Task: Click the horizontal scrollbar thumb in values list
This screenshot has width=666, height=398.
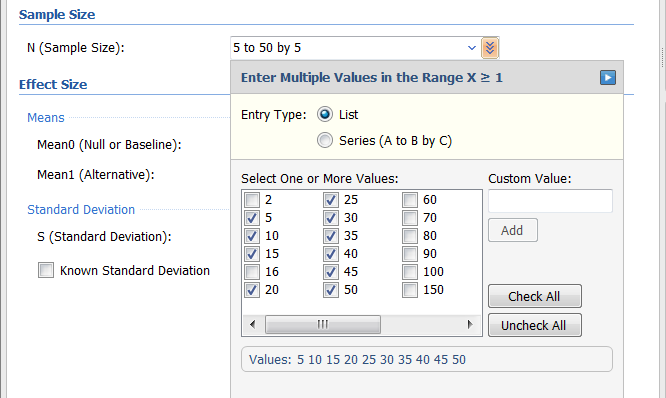Action: (323, 325)
